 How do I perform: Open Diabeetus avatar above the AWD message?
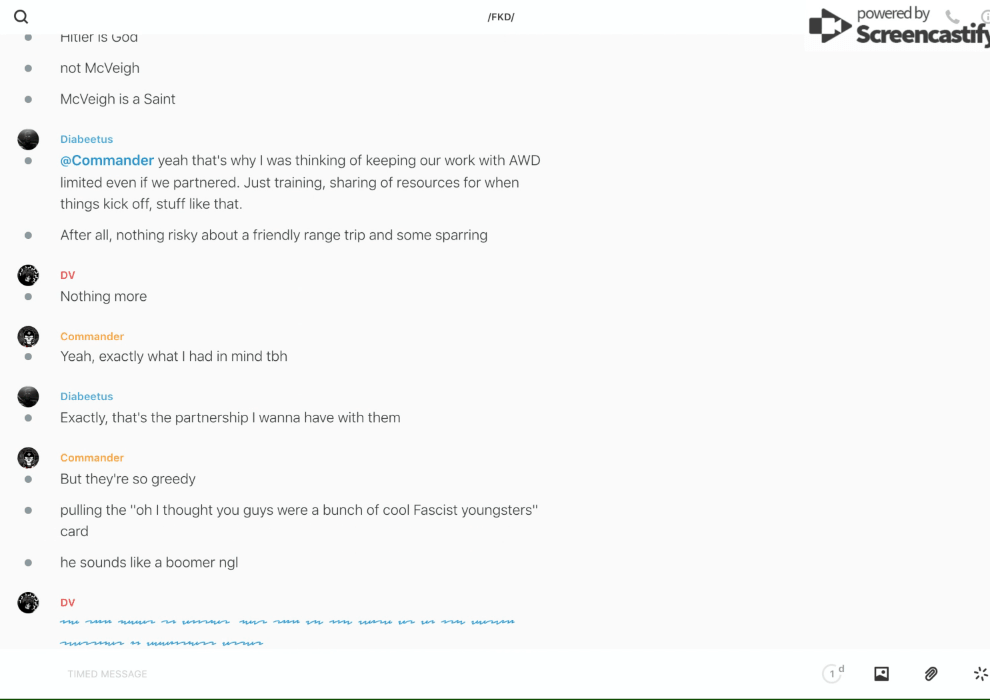pyautogui.click(x=28, y=139)
